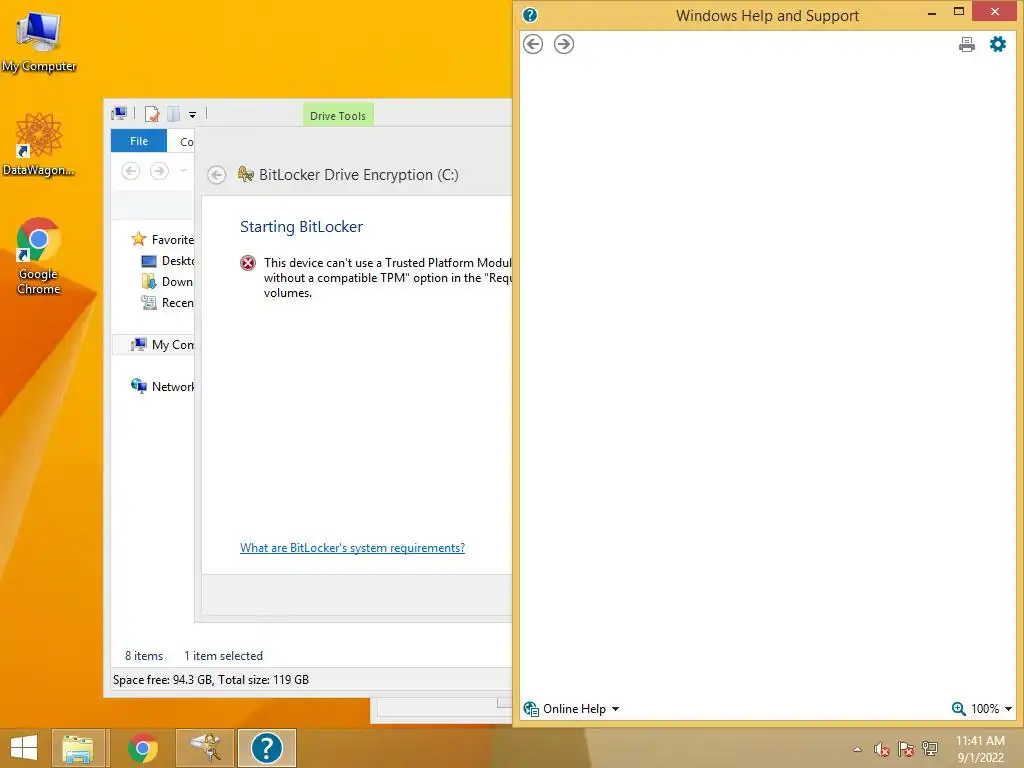Print the help topic using printer icon
1024x768 pixels.
coord(967,44)
